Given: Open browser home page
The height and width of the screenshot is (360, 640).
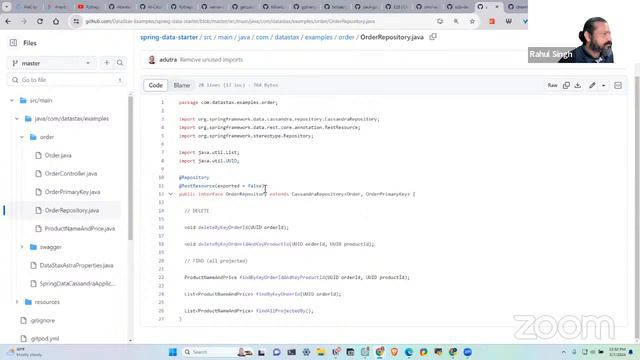Looking at the screenshot, I should (x=56, y=21).
